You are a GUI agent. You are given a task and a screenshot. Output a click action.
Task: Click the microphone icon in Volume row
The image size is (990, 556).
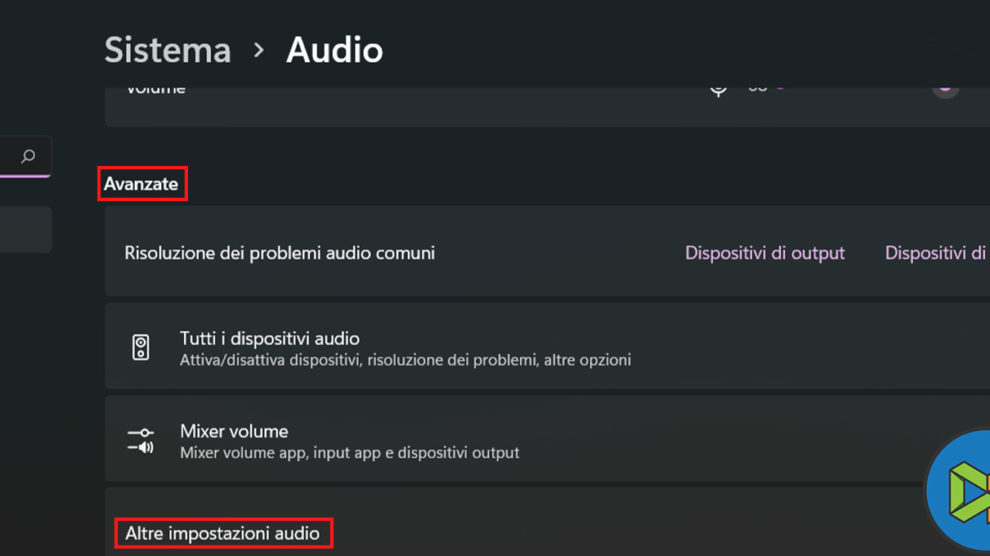point(718,89)
